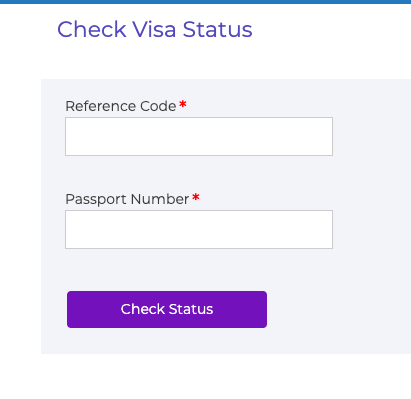The image size is (411, 399).
Task: Click the word Status on the purple button
Action: pos(191,309)
